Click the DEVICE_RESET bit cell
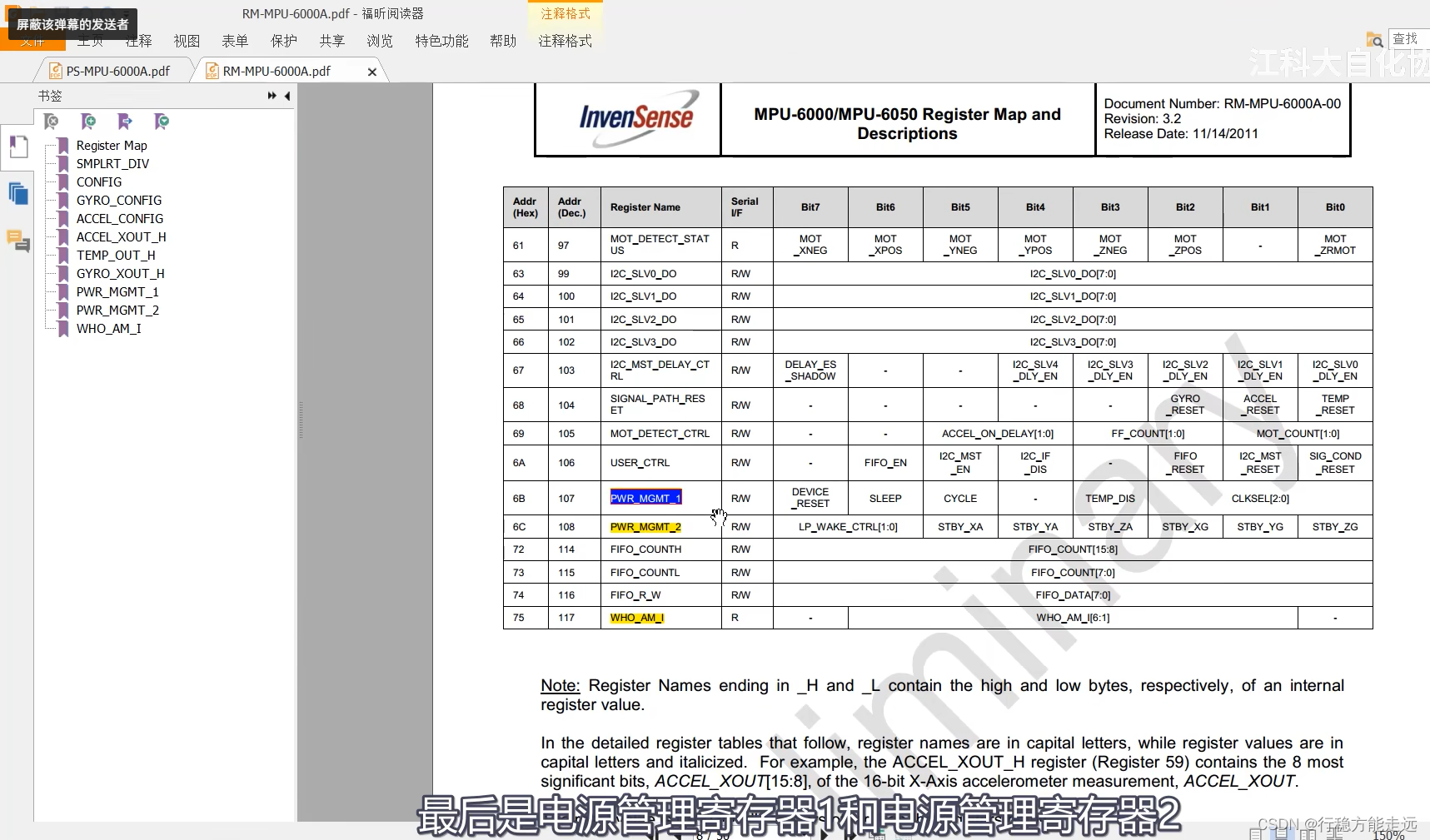 [x=810, y=498]
